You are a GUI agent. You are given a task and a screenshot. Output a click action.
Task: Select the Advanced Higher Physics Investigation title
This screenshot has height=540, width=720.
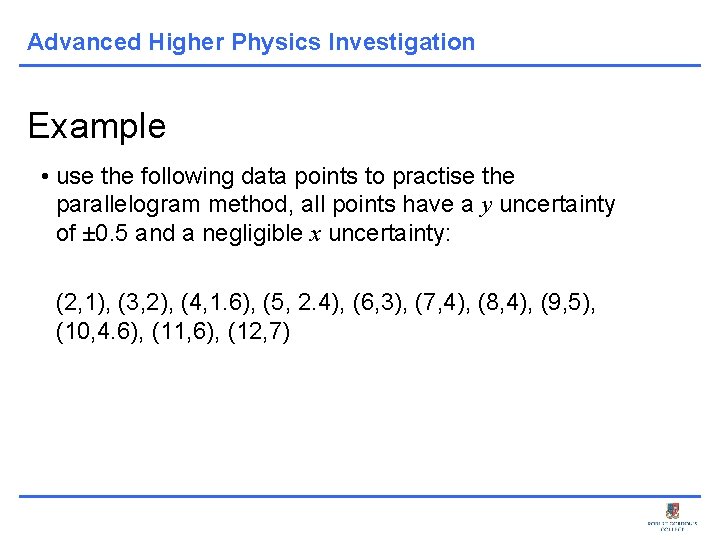tap(251, 42)
